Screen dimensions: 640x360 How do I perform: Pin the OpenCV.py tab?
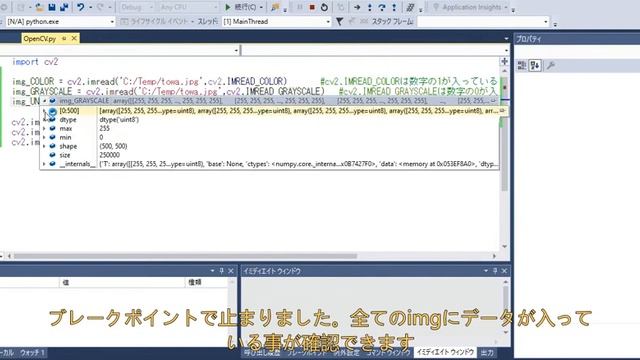(x=64, y=38)
